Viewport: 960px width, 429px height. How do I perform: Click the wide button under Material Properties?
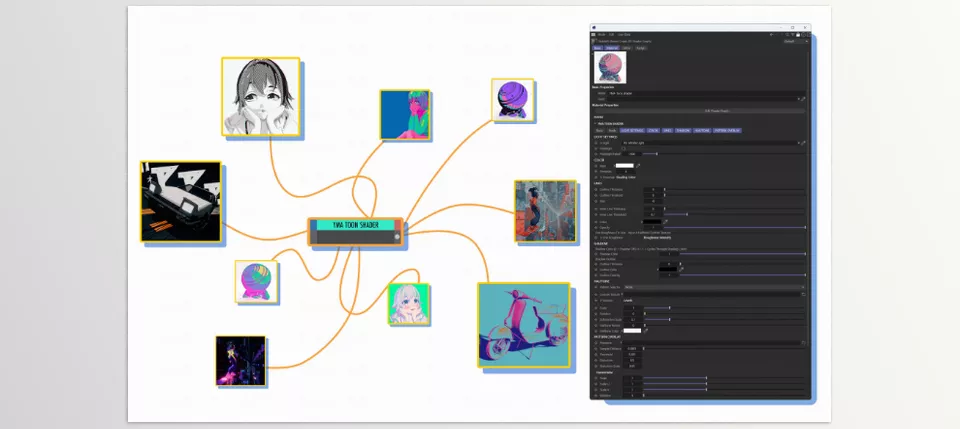point(700,111)
